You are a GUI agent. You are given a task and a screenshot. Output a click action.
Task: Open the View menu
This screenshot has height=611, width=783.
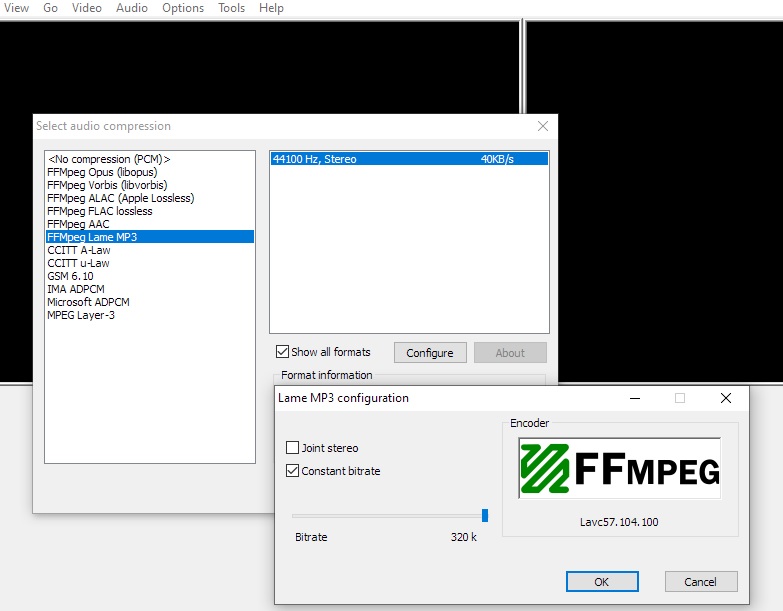coord(16,8)
